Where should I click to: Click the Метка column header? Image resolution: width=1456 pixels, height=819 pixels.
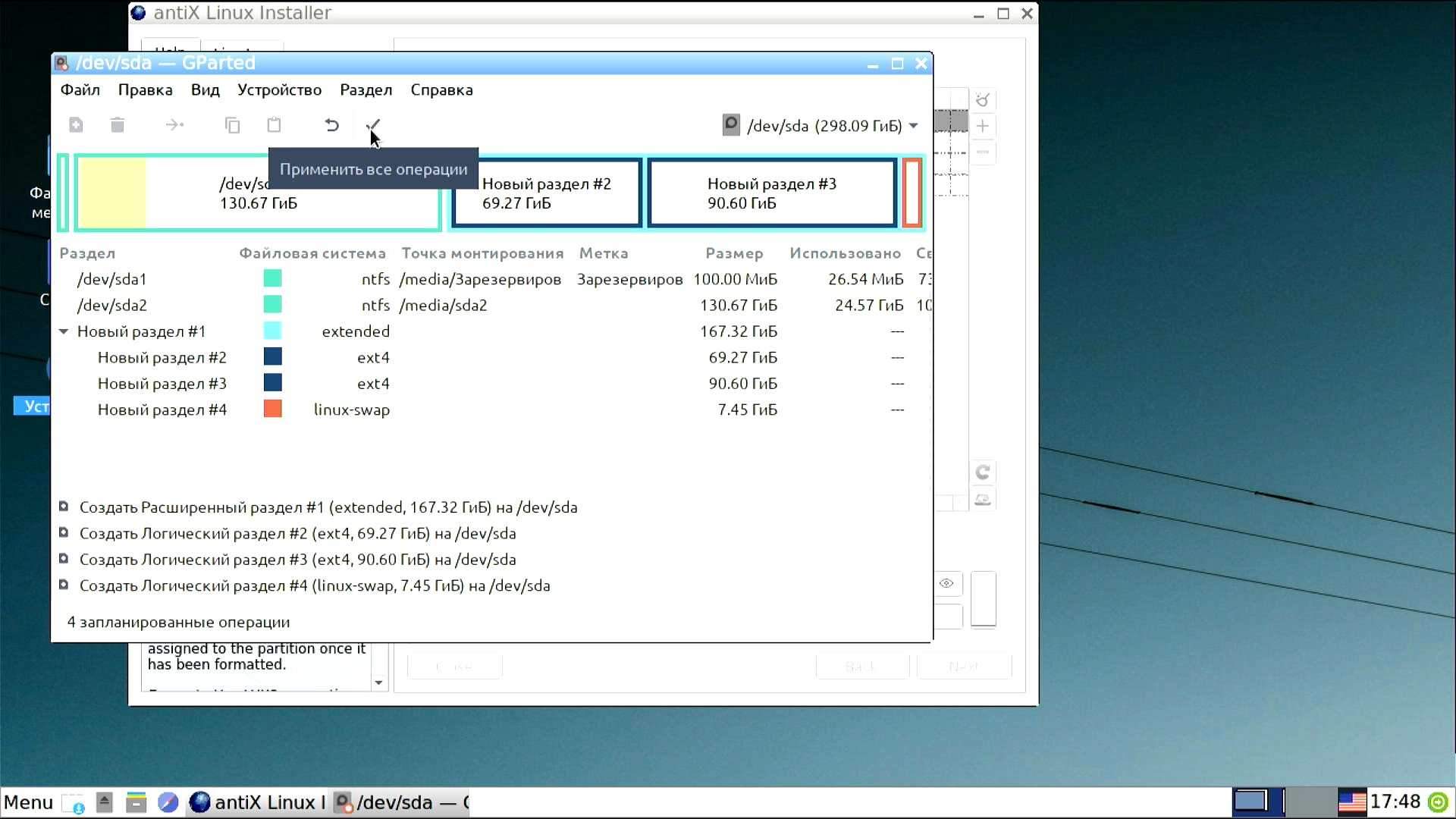604,253
